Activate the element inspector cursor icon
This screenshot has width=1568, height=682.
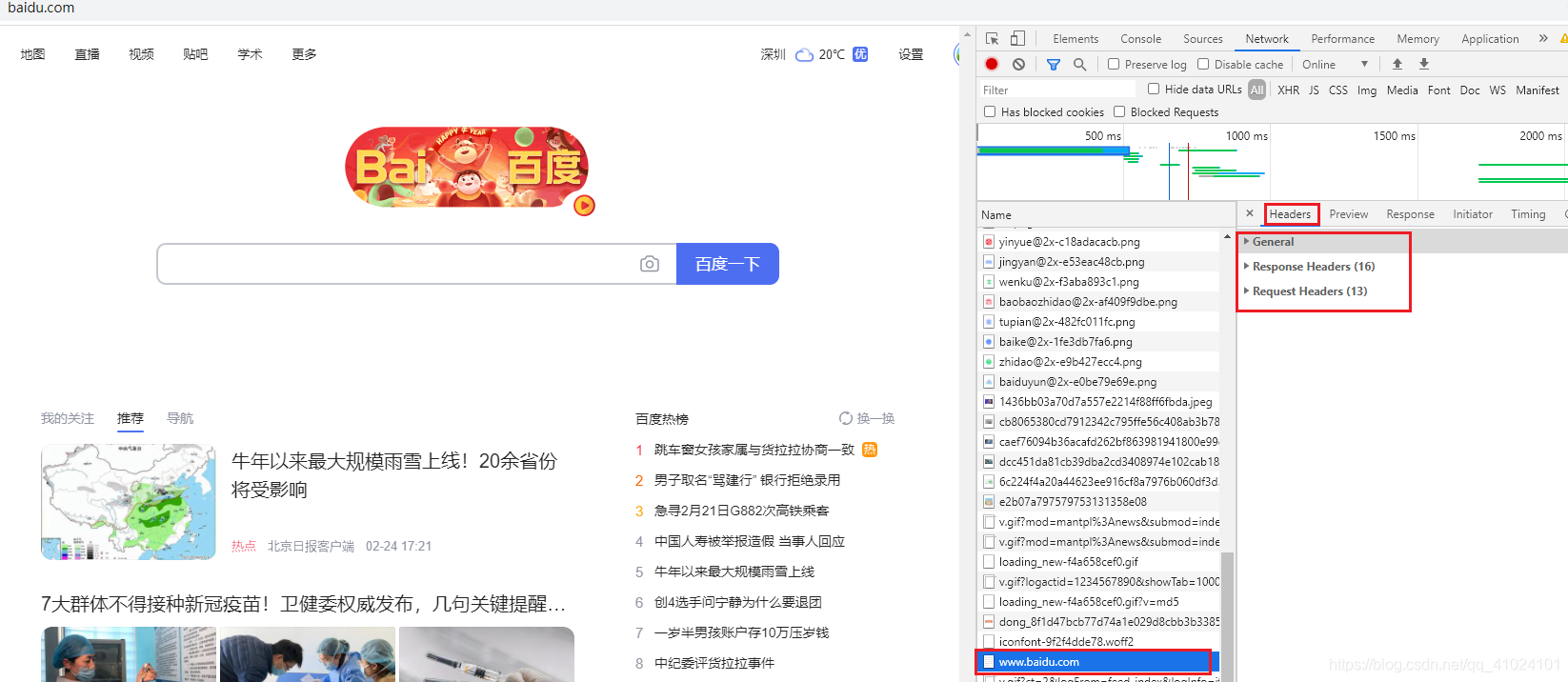(x=992, y=39)
